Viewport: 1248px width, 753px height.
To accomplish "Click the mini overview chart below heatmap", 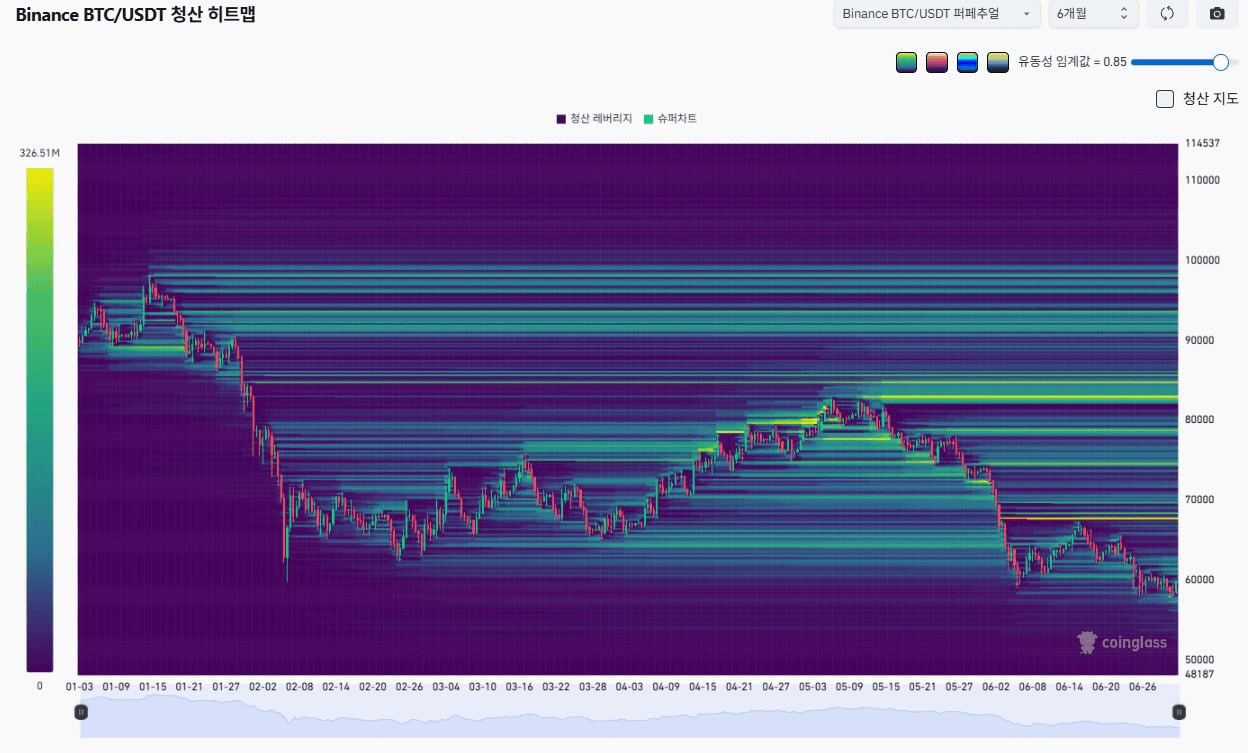I will coord(630,716).
